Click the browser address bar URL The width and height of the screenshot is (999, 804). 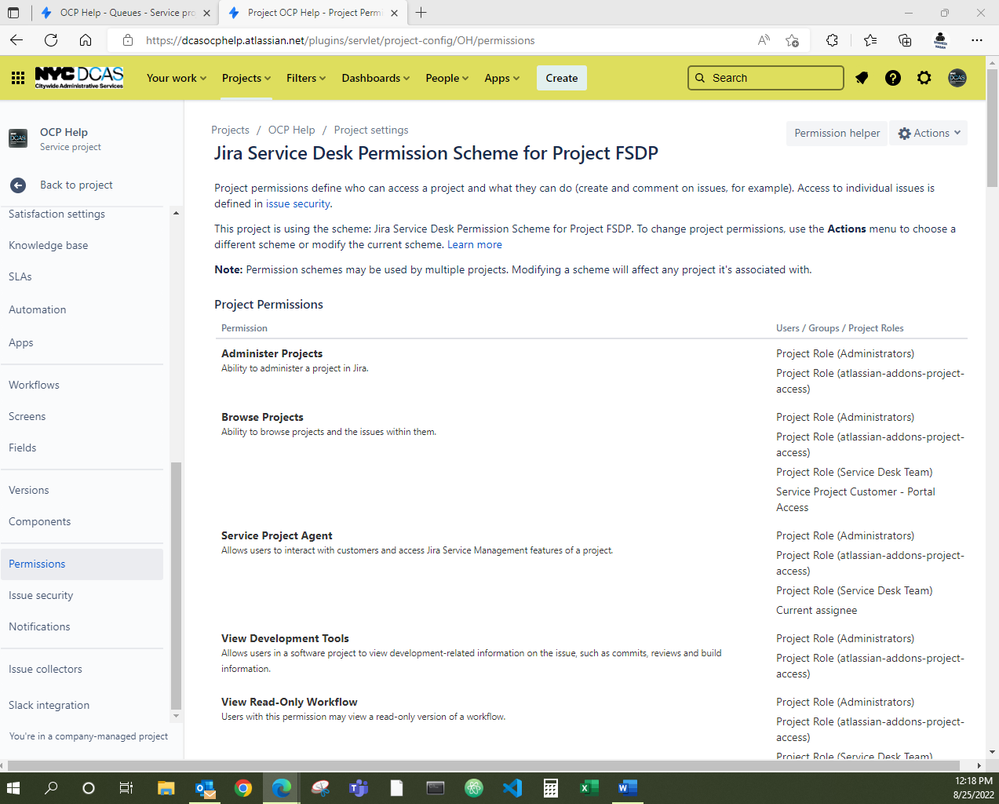click(x=340, y=40)
